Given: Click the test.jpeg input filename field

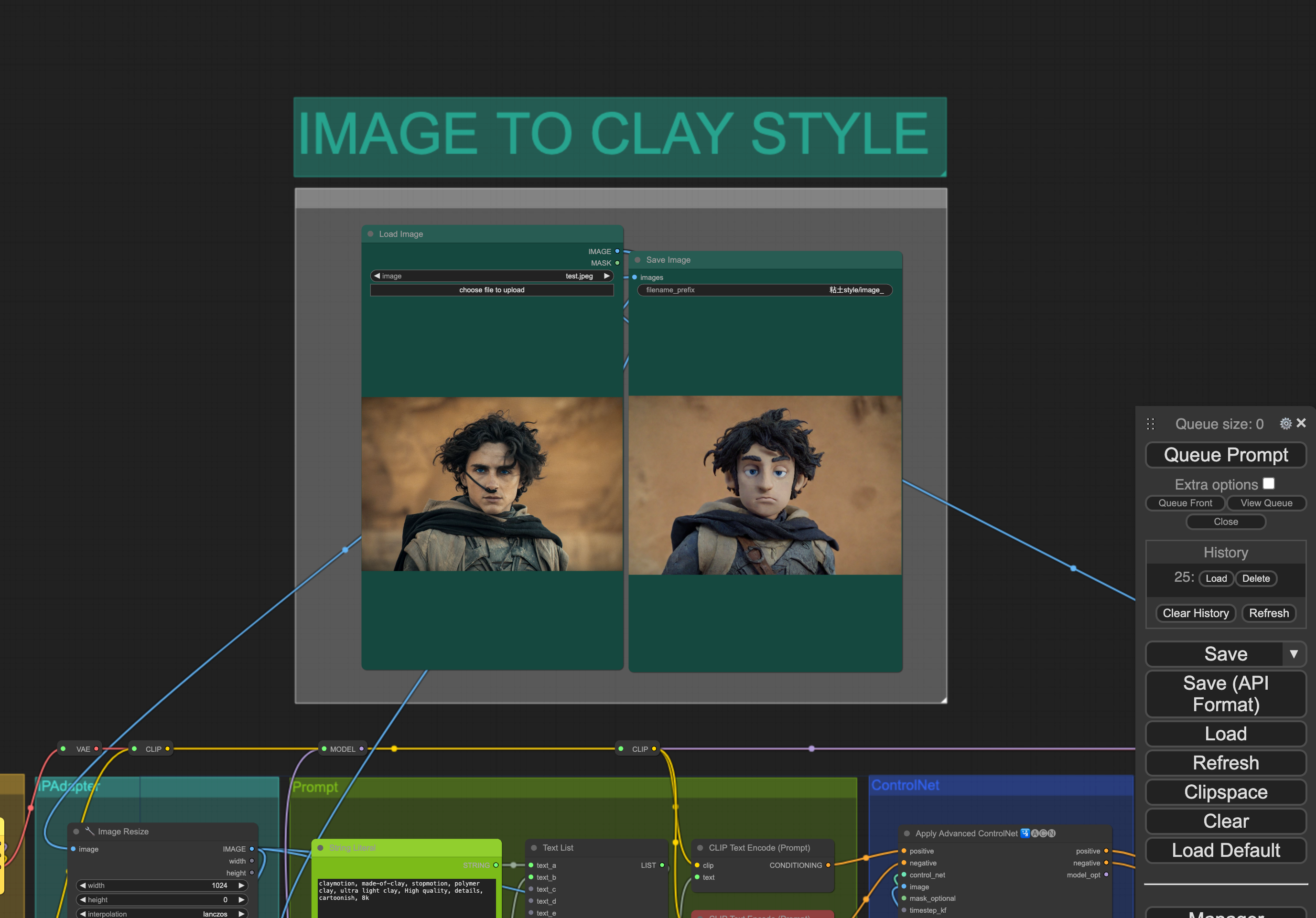Looking at the screenshot, I should [x=491, y=276].
